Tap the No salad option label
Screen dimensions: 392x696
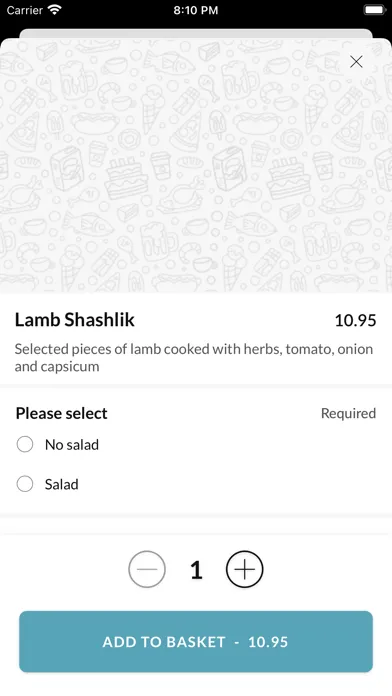[72, 444]
